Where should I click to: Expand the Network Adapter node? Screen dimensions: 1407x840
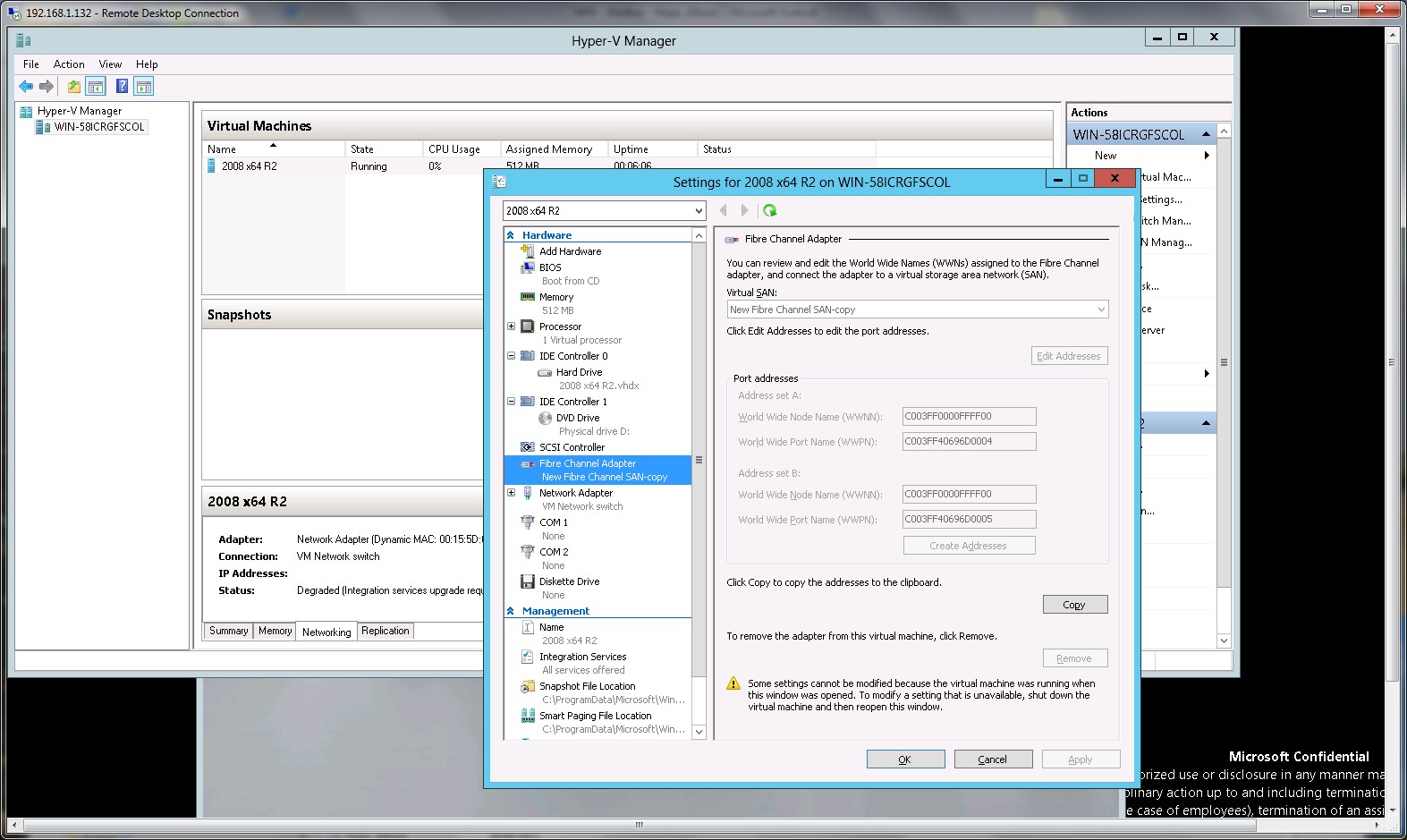(x=512, y=493)
